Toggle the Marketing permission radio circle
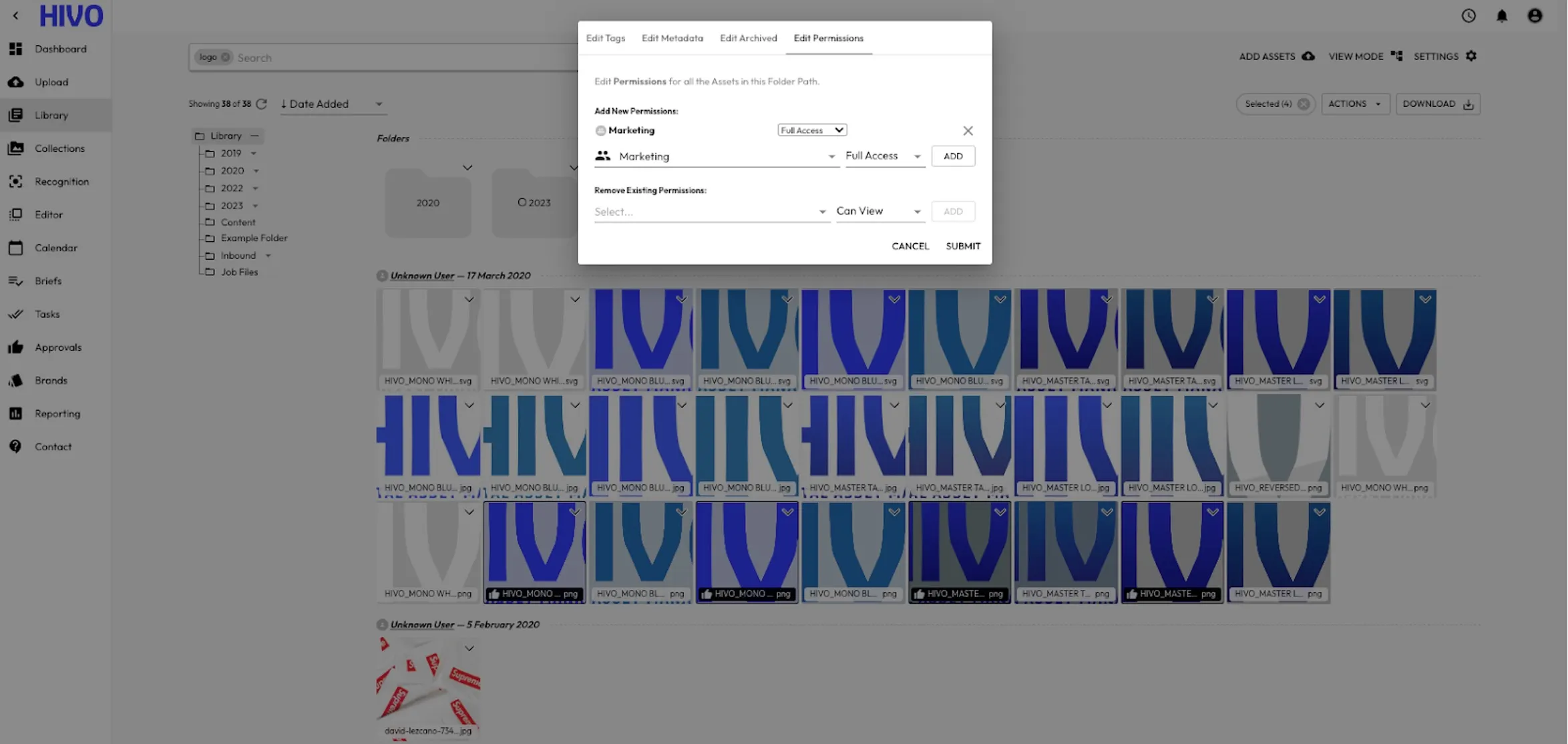Viewport: 1568px width, 744px height. point(600,131)
